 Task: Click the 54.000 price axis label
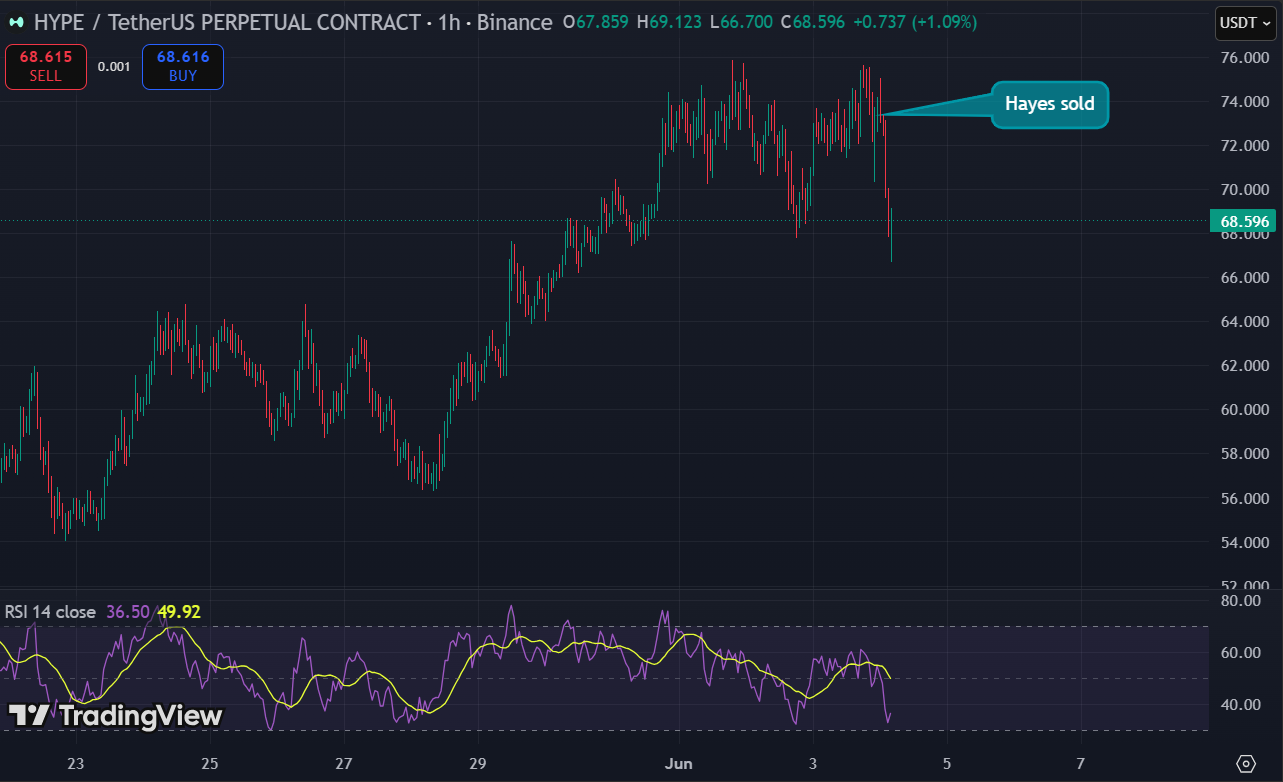click(x=1243, y=542)
